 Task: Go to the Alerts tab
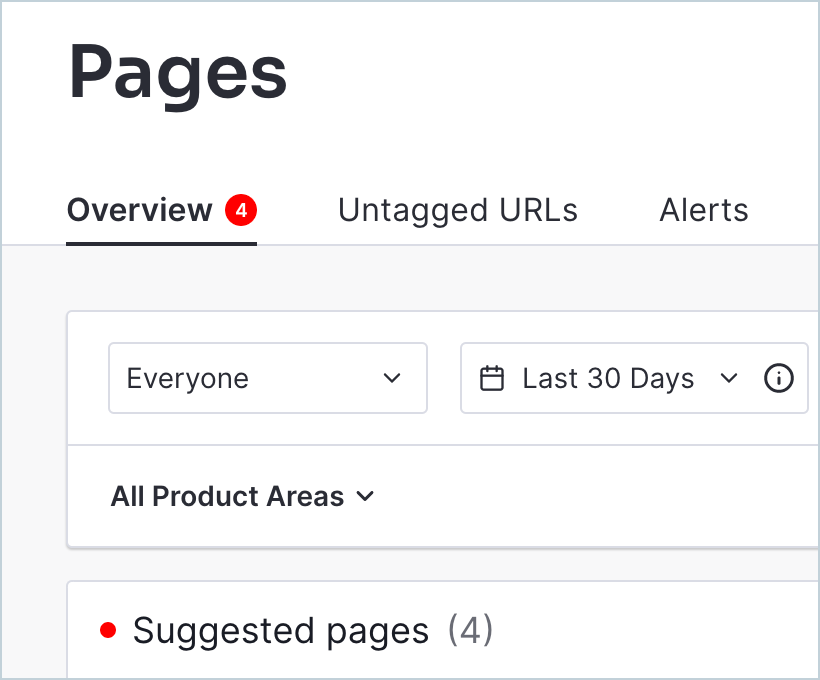704,211
